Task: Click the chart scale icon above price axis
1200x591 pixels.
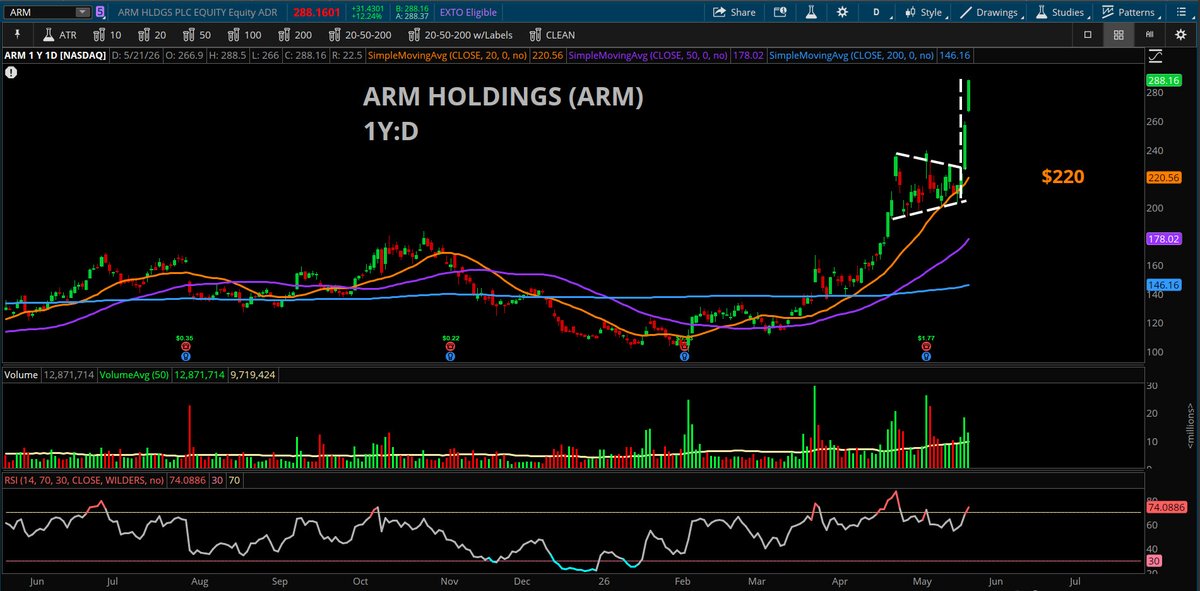Action: click(1155, 57)
